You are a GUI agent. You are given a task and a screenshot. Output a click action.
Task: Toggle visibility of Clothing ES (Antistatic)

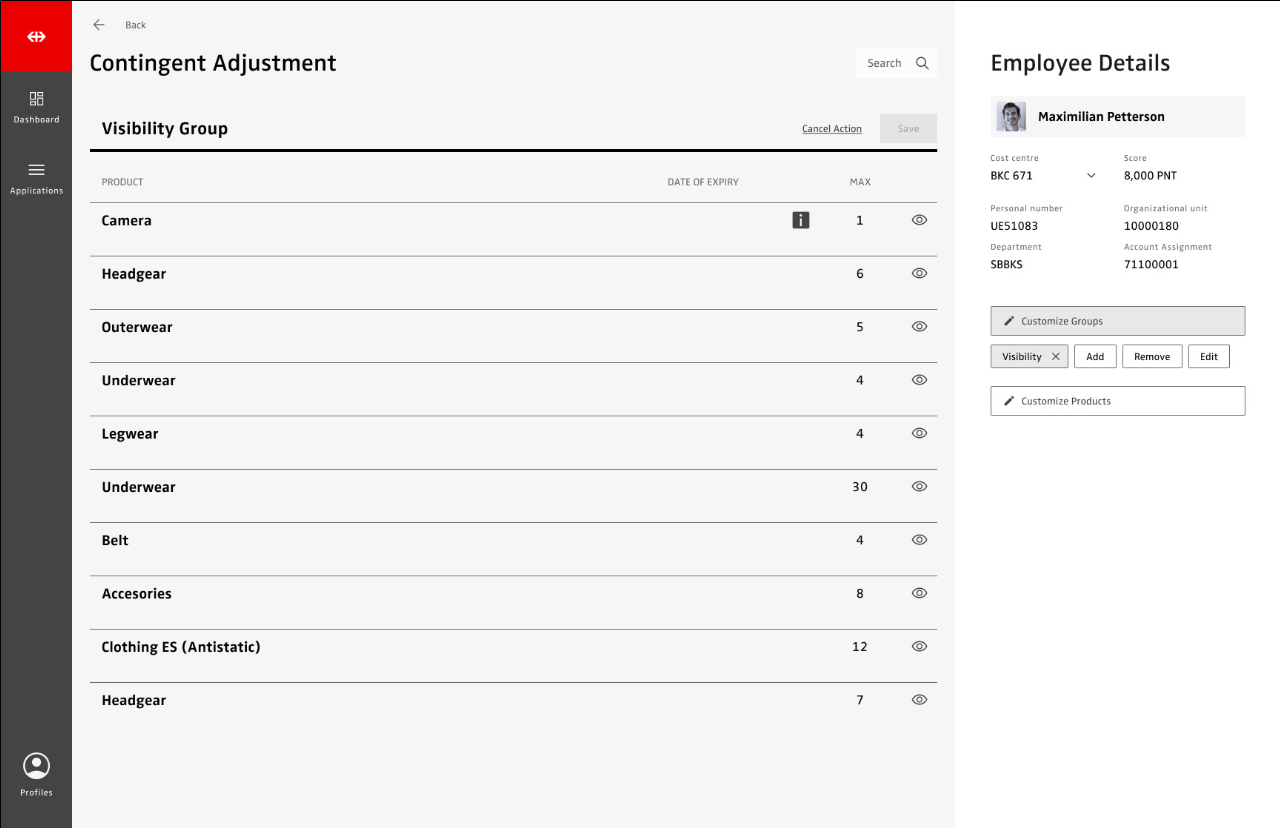tap(919, 647)
